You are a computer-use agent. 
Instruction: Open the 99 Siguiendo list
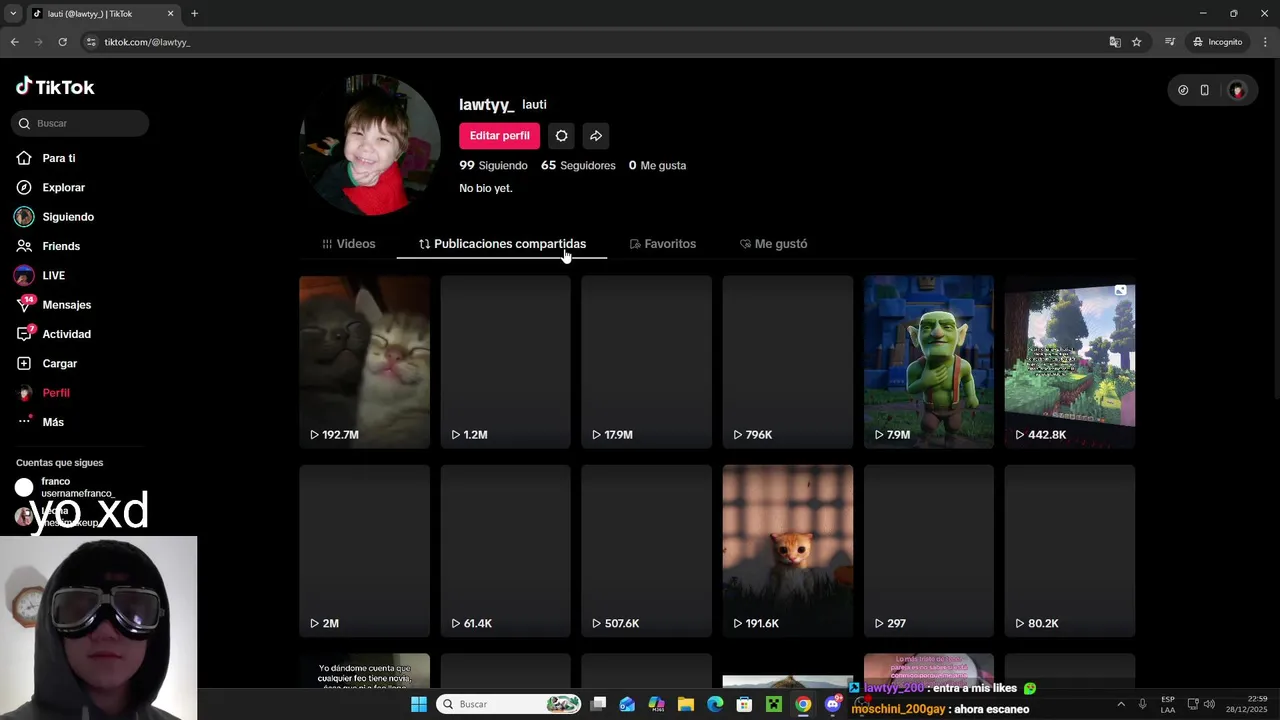click(x=493, y=165)
